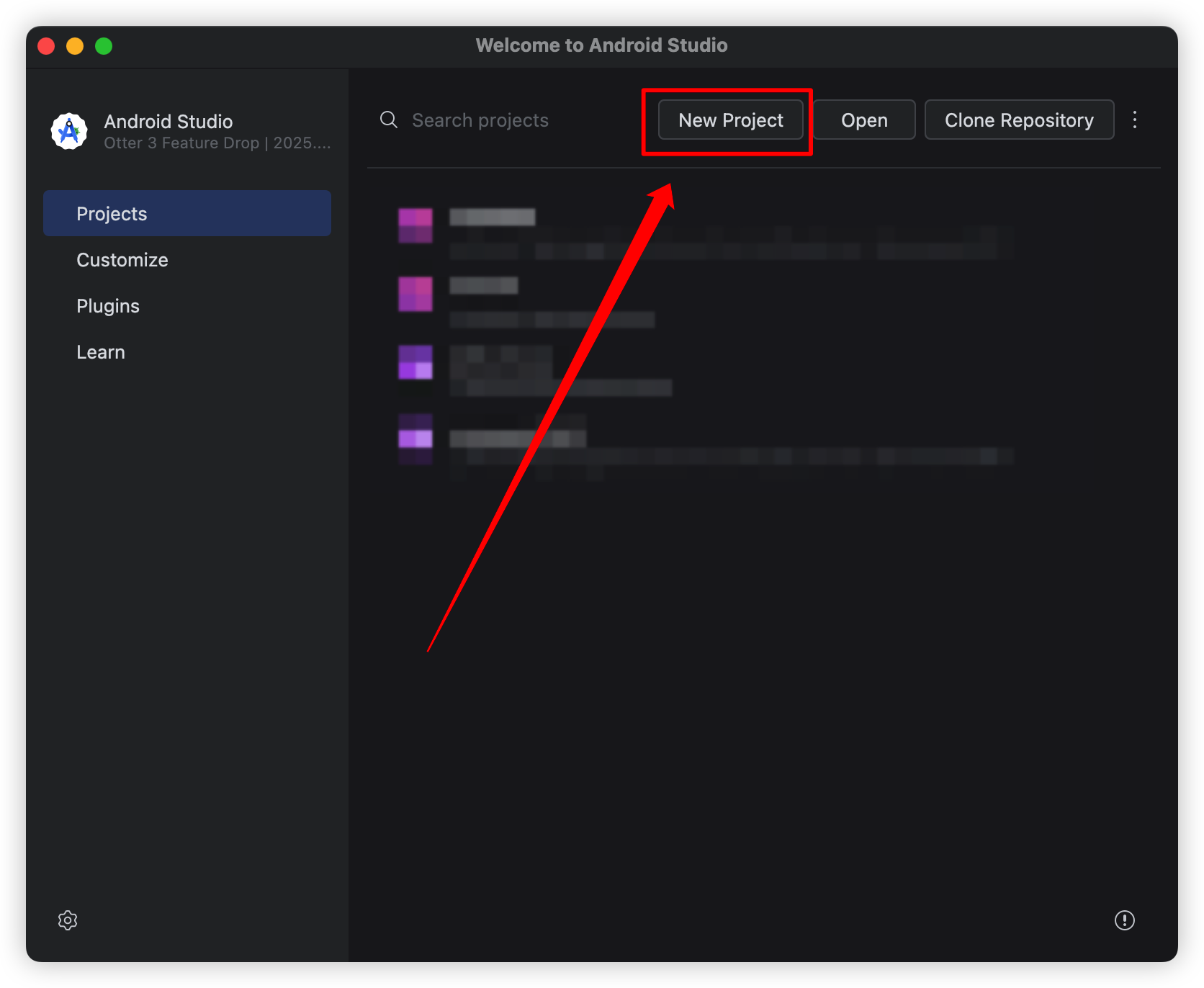Open the second recent project icon
This screenshot has width=1204, height=988.
415,295
